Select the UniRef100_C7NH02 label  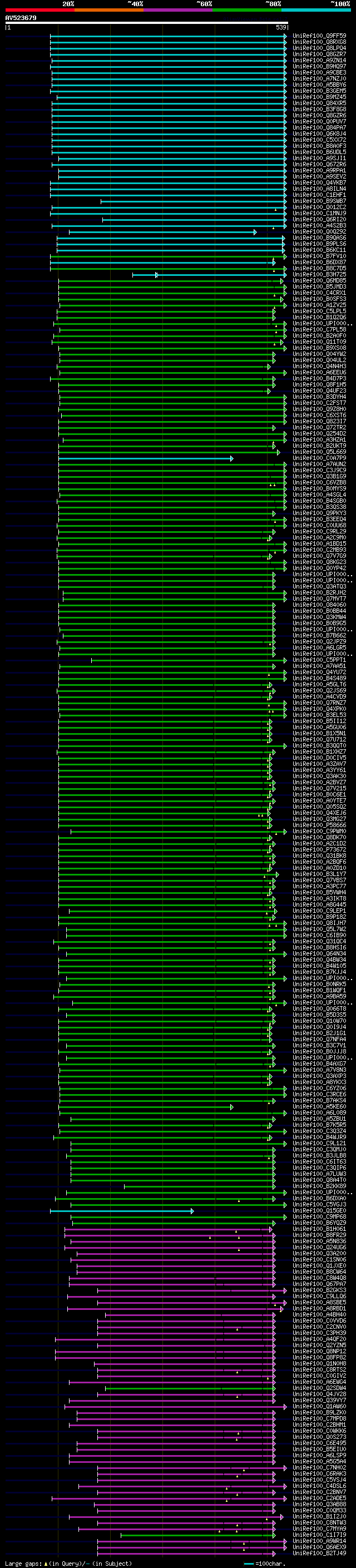click(319, 1467)
